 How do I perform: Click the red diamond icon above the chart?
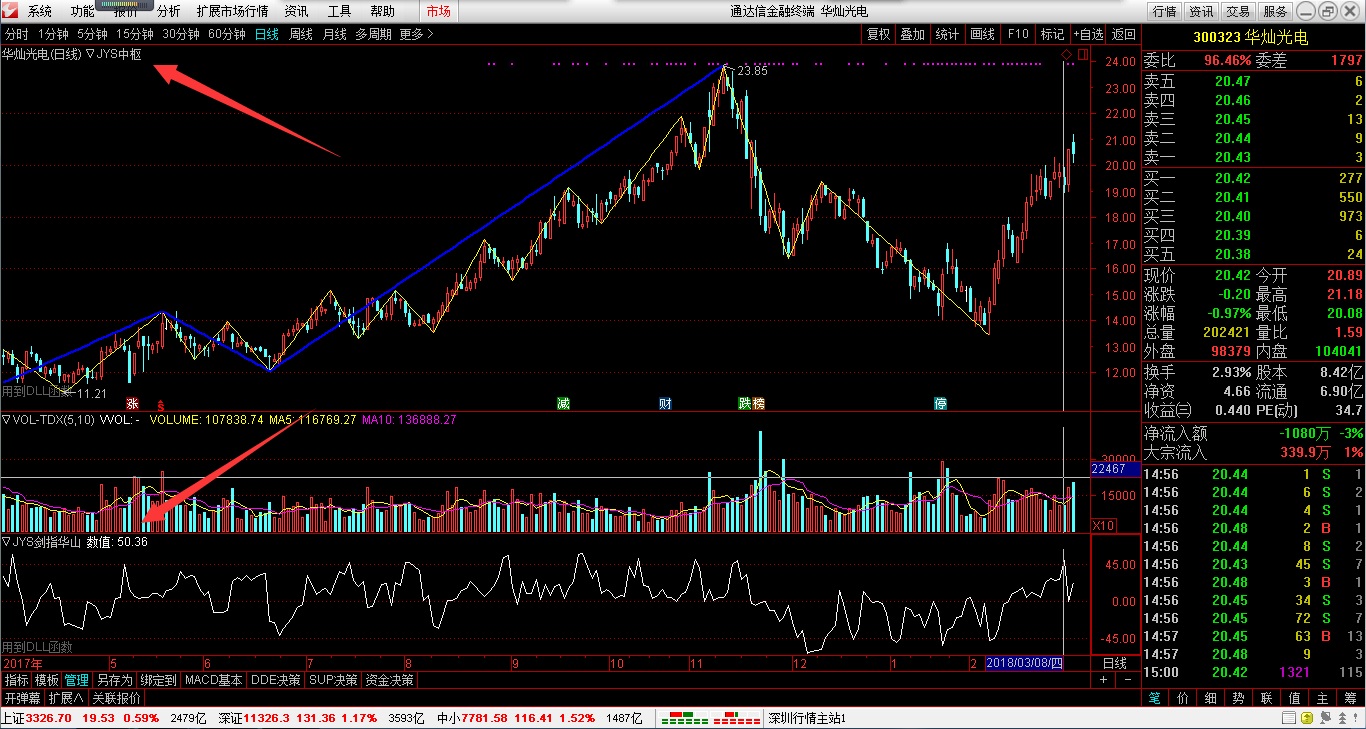[x=1066, y=53]
